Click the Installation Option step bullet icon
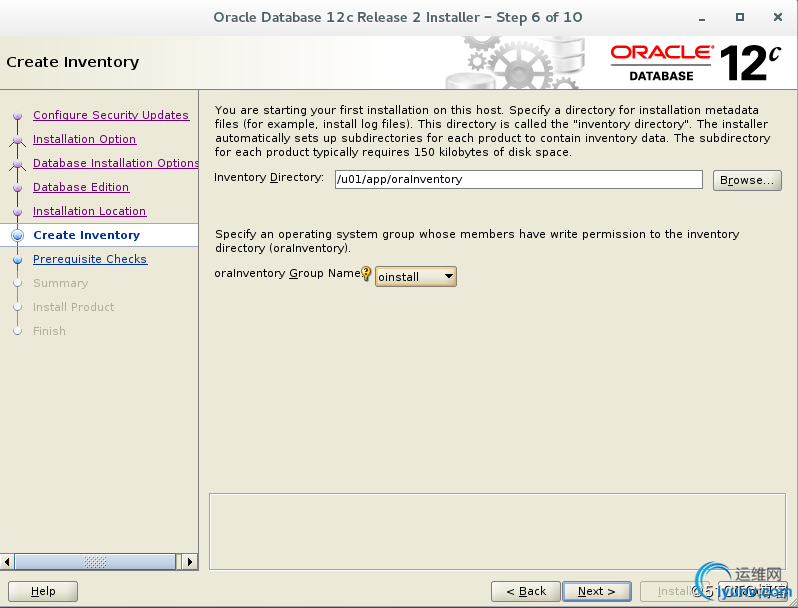Viewport: 798px width, 608px height. click(17, 139)
